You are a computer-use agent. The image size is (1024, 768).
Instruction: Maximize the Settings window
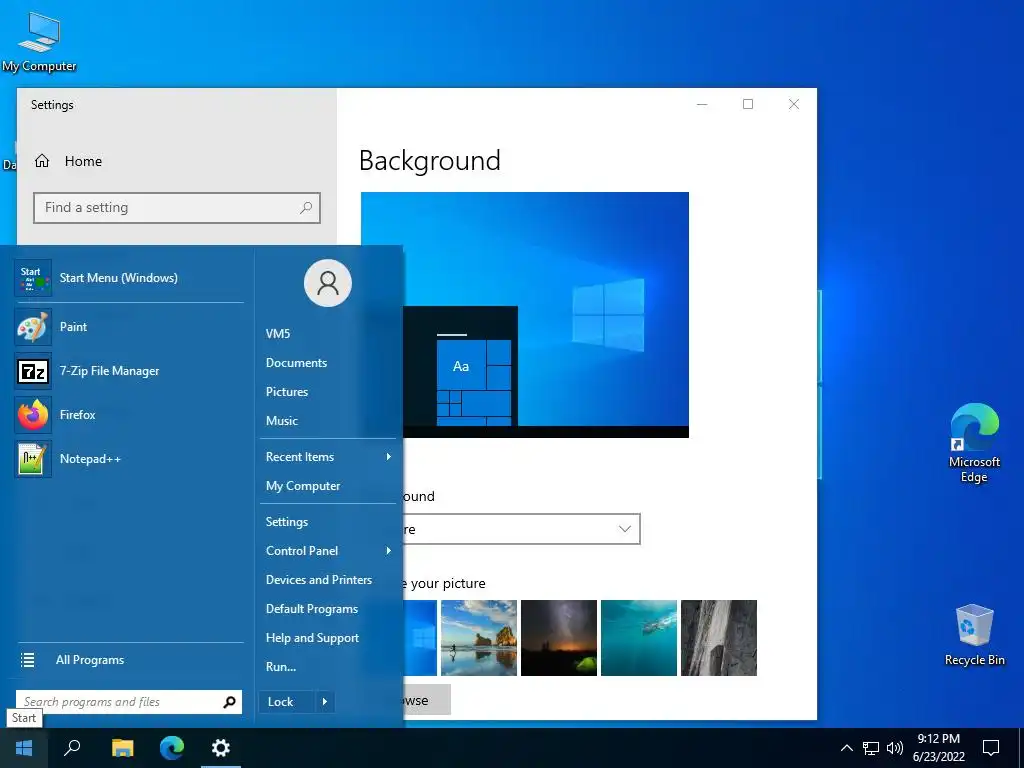point(748,104)
